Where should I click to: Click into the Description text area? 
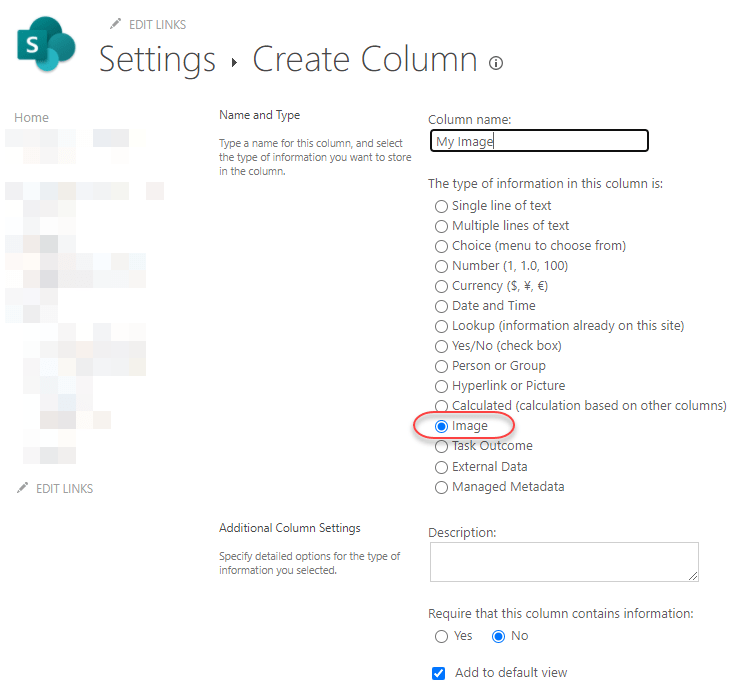pos(564,561)
